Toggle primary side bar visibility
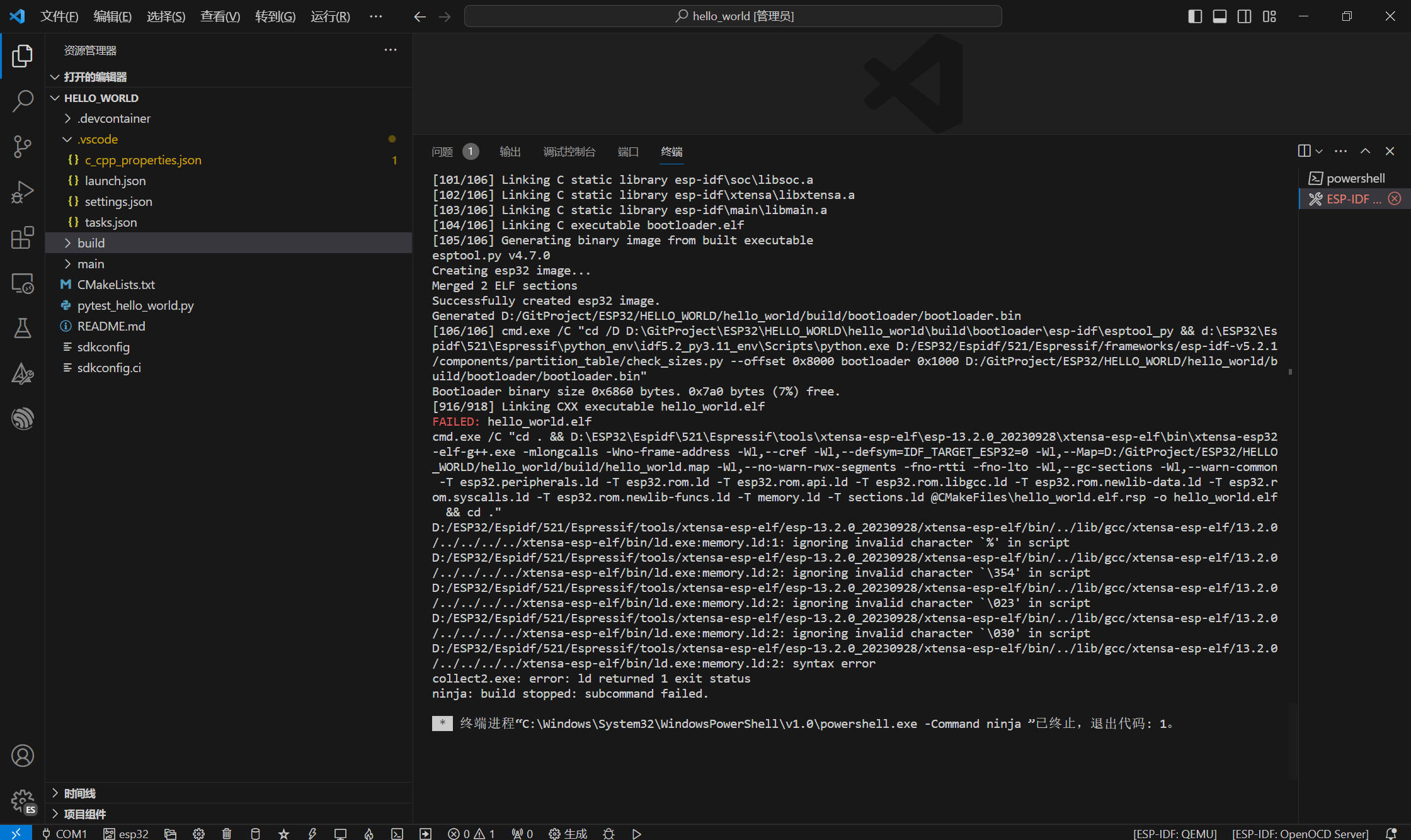The width and height of the screenshot is (1411, 840). [x=1195, y=16]
